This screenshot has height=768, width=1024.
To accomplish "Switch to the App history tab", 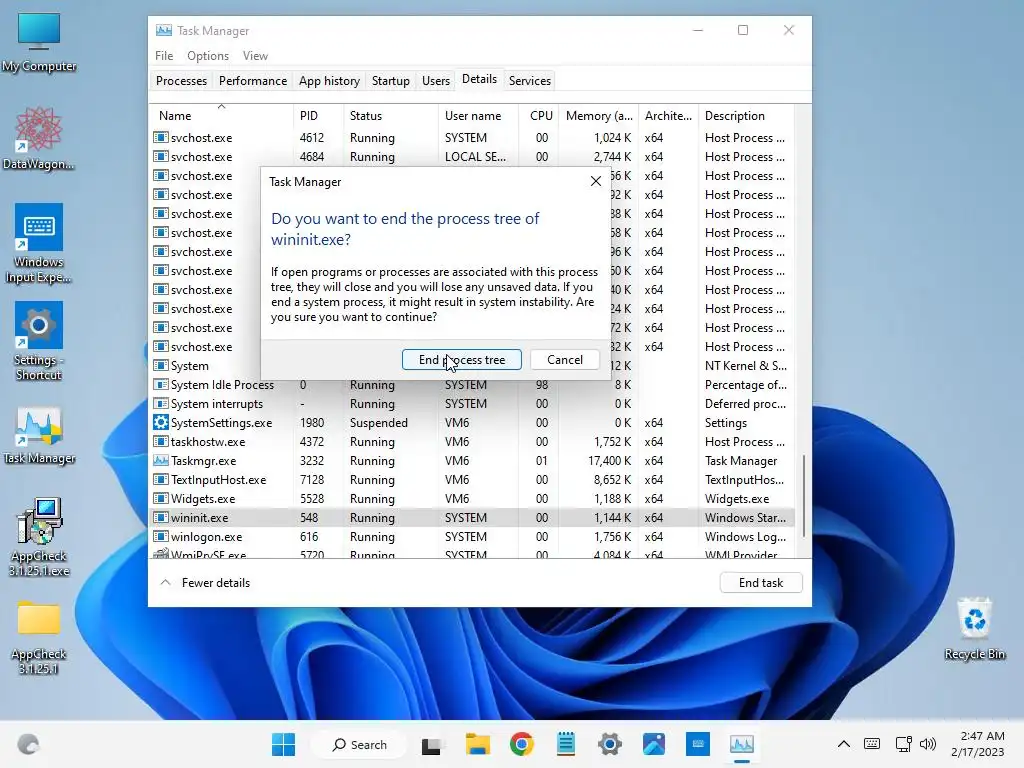I will tap(329, 81).
